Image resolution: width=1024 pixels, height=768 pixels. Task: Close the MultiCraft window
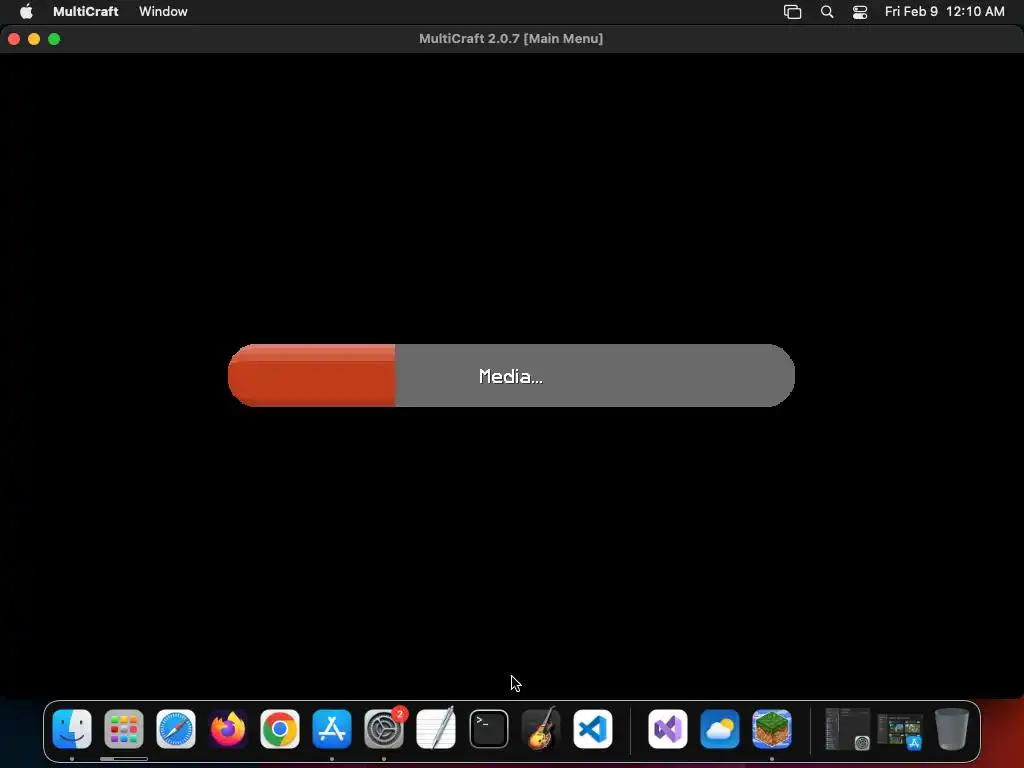pos(14,39)
